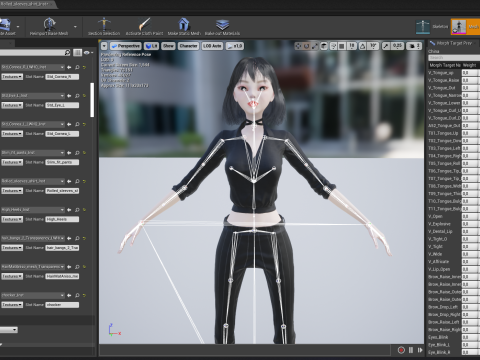Viewport: 480px width, 360px height.
Task: Open Textures dropdown for Std_Eye_L slot
Action: coord(12,105)
